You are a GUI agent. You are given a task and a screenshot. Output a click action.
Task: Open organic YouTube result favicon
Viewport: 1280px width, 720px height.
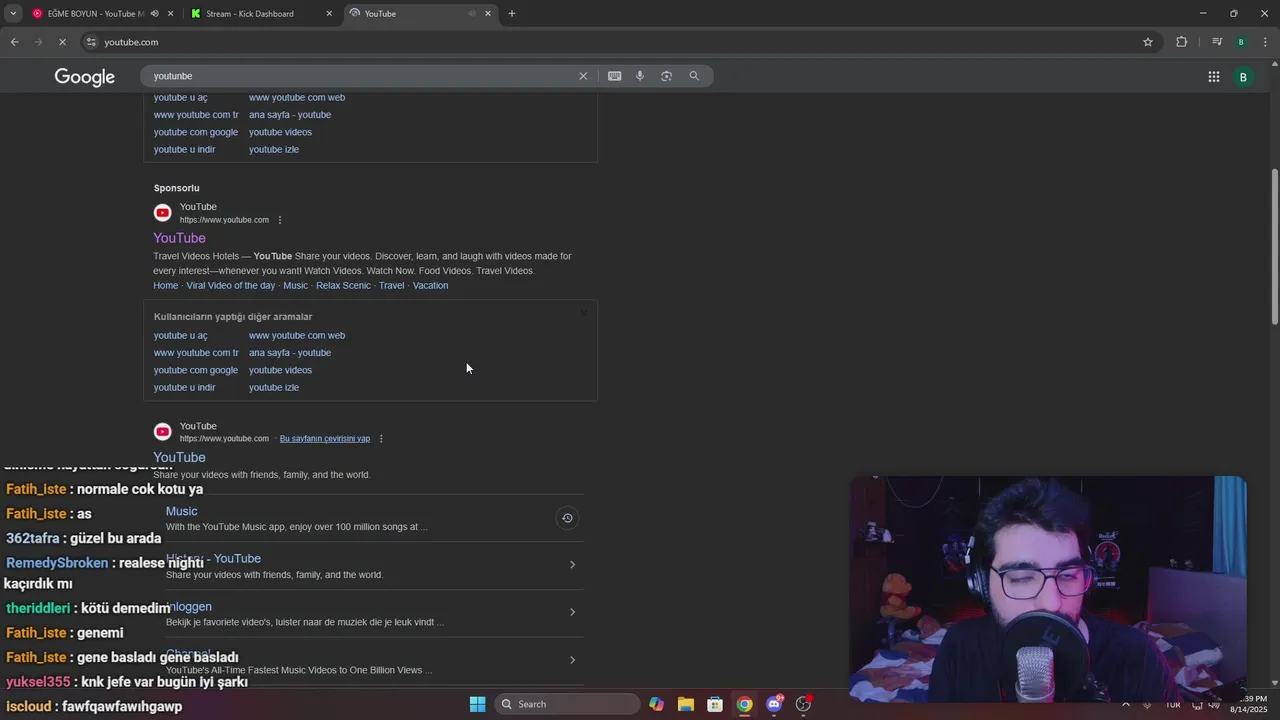click(162, 432)
